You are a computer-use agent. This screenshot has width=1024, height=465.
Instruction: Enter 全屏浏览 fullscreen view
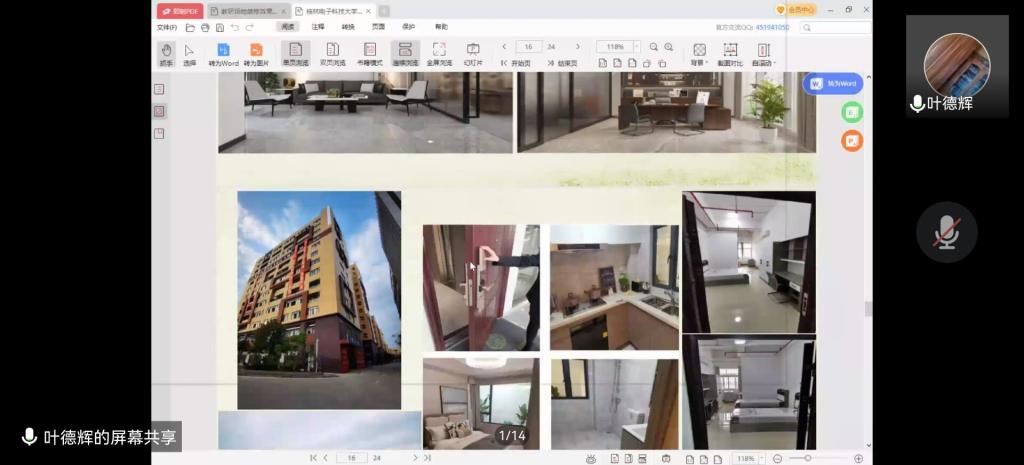click(439, 53)
